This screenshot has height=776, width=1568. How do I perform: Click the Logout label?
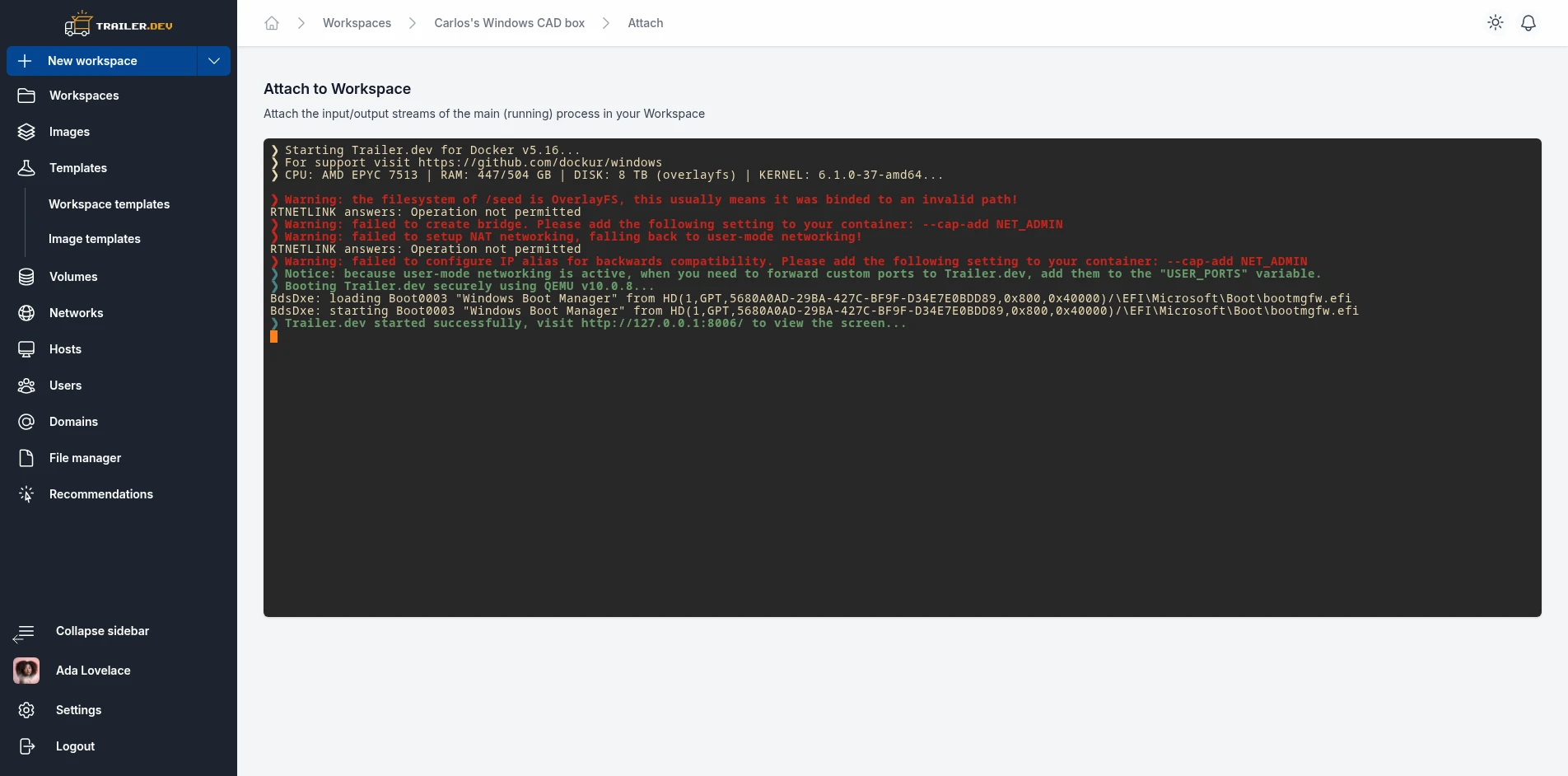click(x=75, y=746)
